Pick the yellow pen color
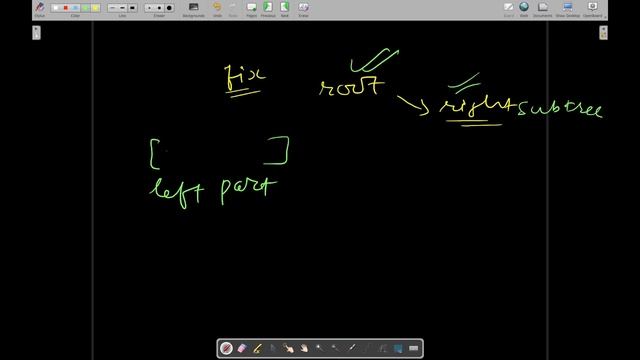Image resolution: width=640 pixels, height=360 pixels. (95, 8)
